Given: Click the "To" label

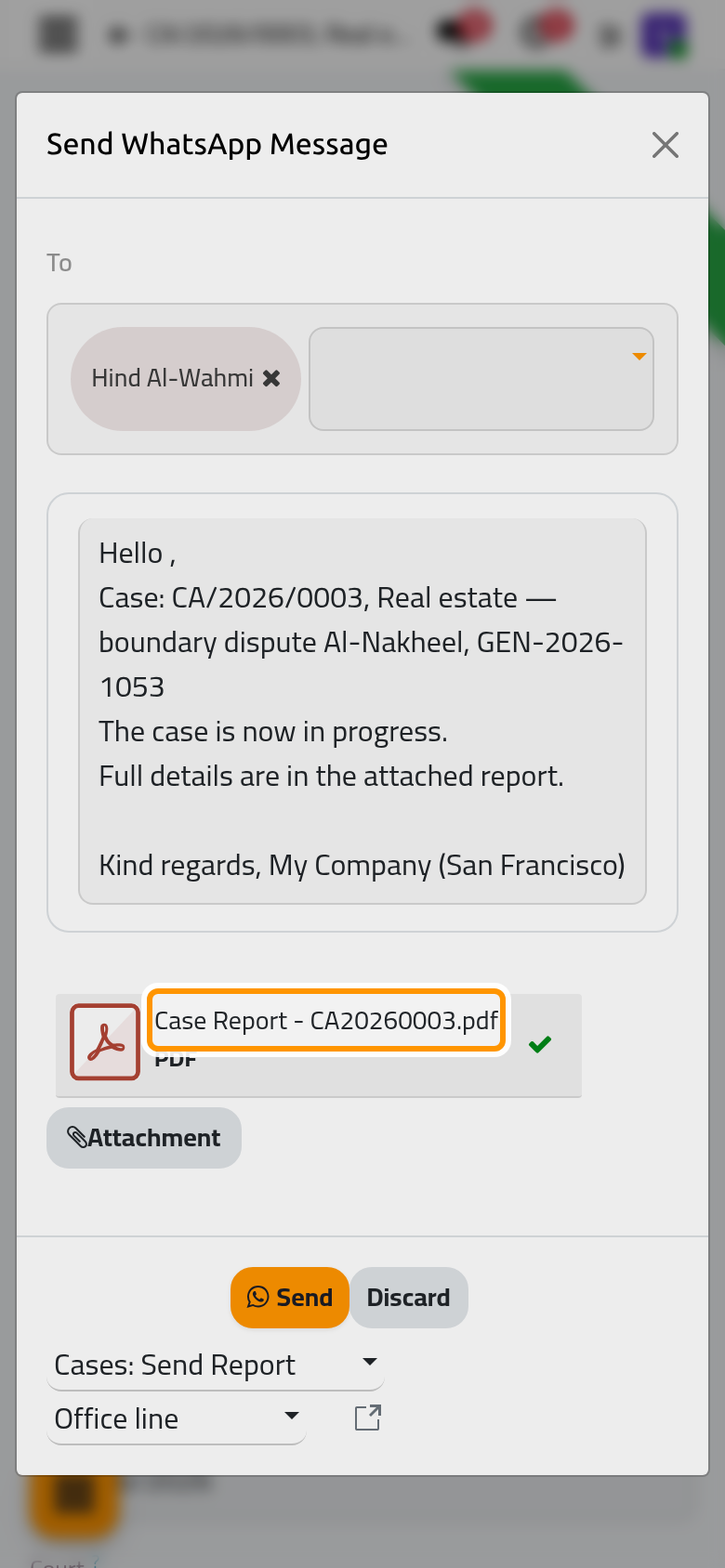Looking at the screenshot, I should coord(59,263).
